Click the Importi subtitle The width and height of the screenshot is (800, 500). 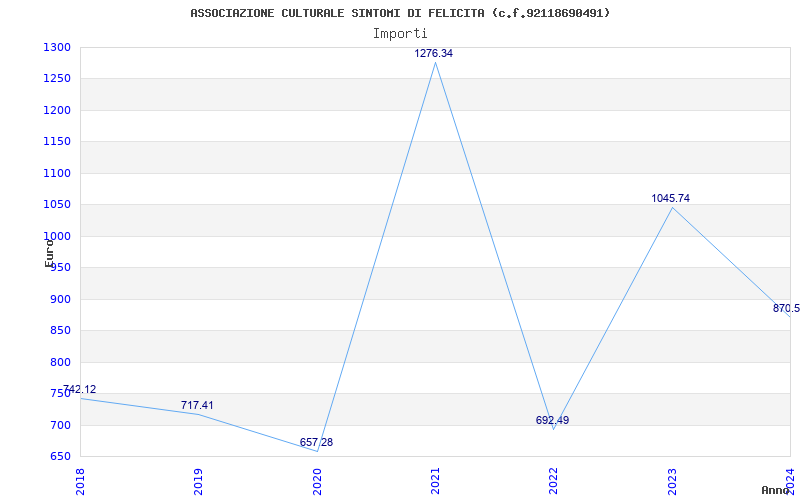tap(400, 34)
